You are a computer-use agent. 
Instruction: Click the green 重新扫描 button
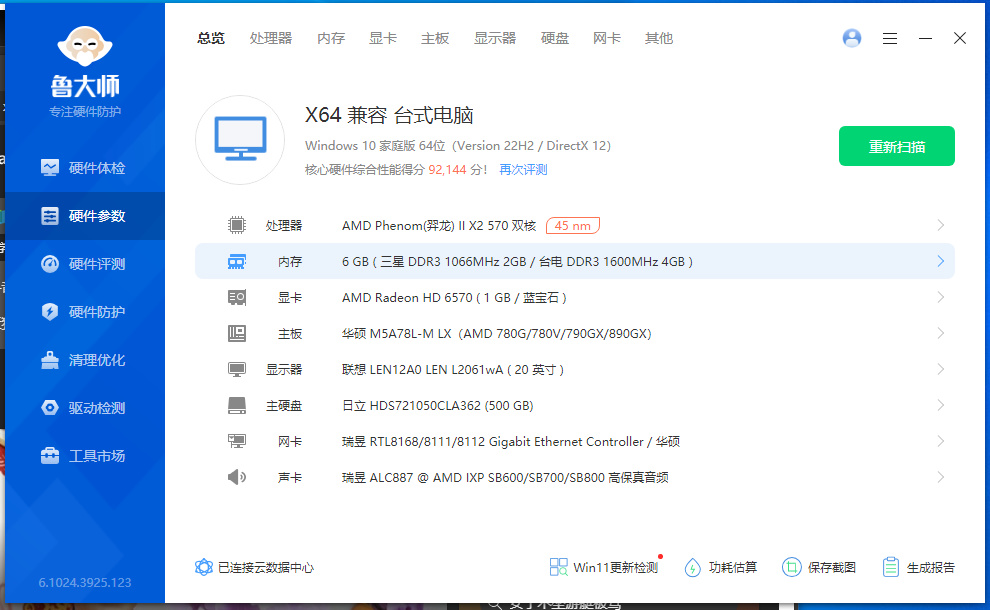[897, 146]
